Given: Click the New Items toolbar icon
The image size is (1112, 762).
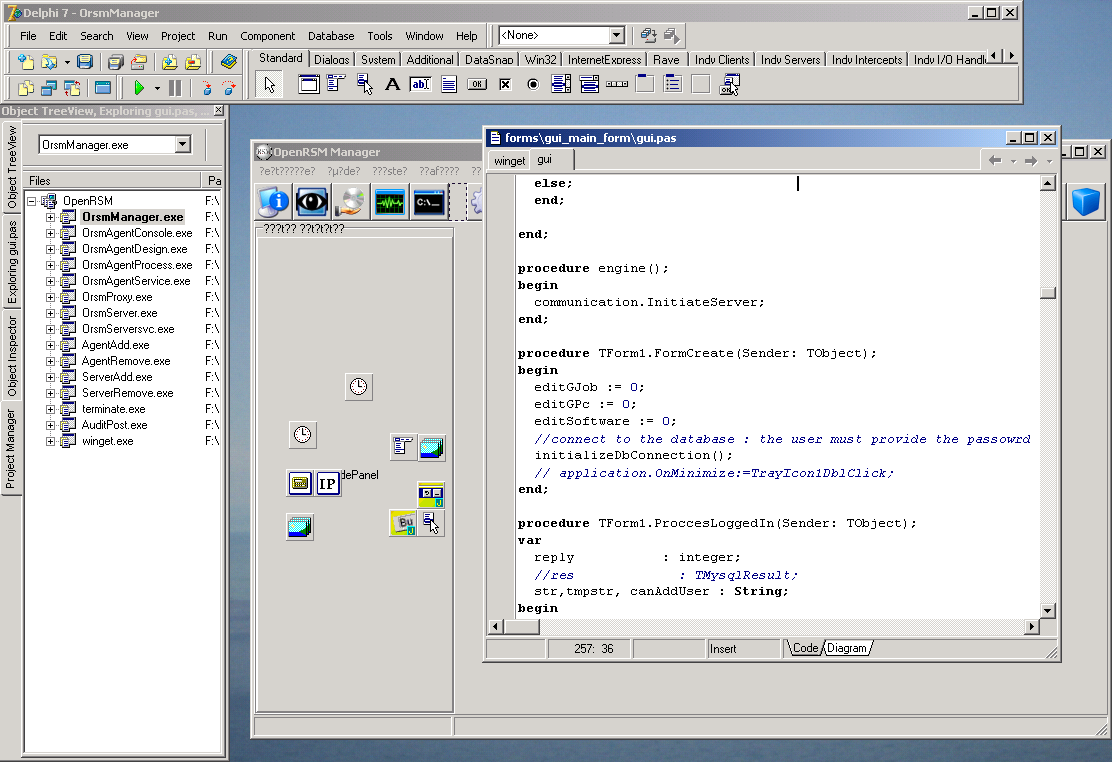Looking at the screenshot, I should 26,62.
